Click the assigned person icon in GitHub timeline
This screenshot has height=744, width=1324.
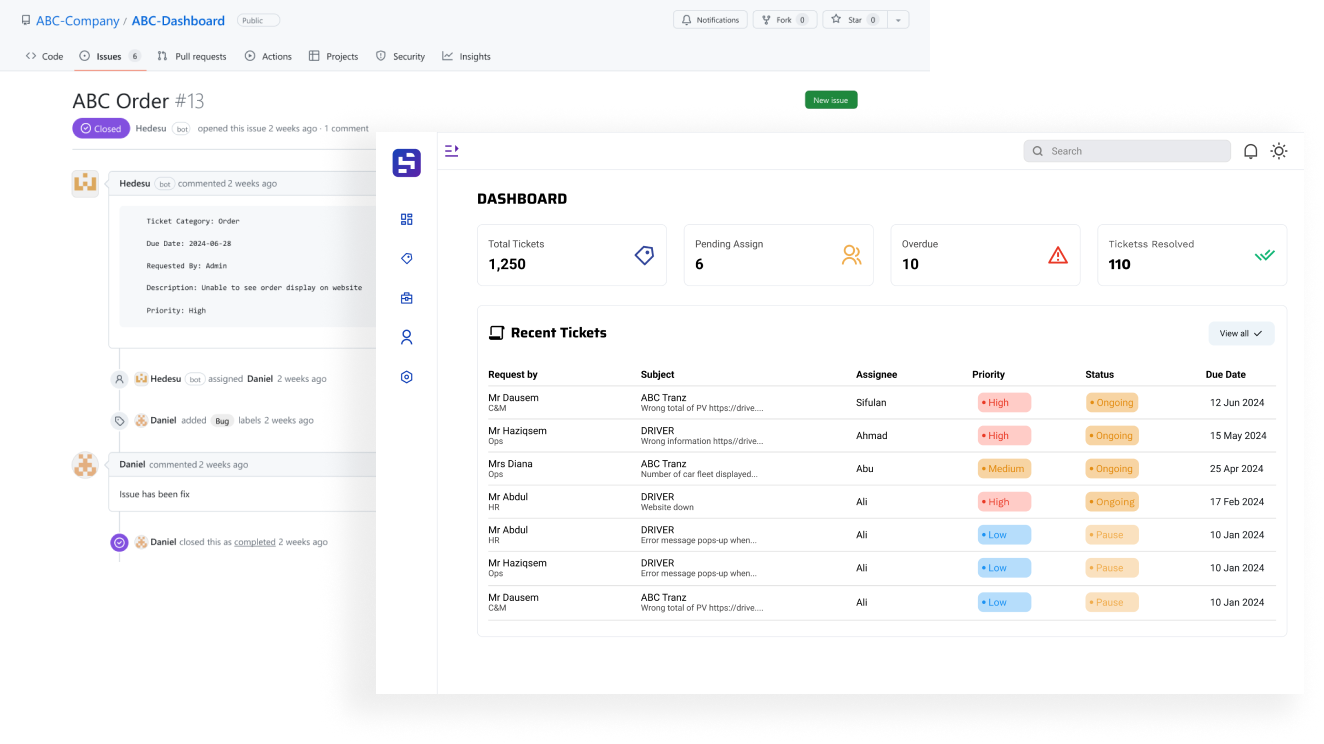(x=119, y=379)
